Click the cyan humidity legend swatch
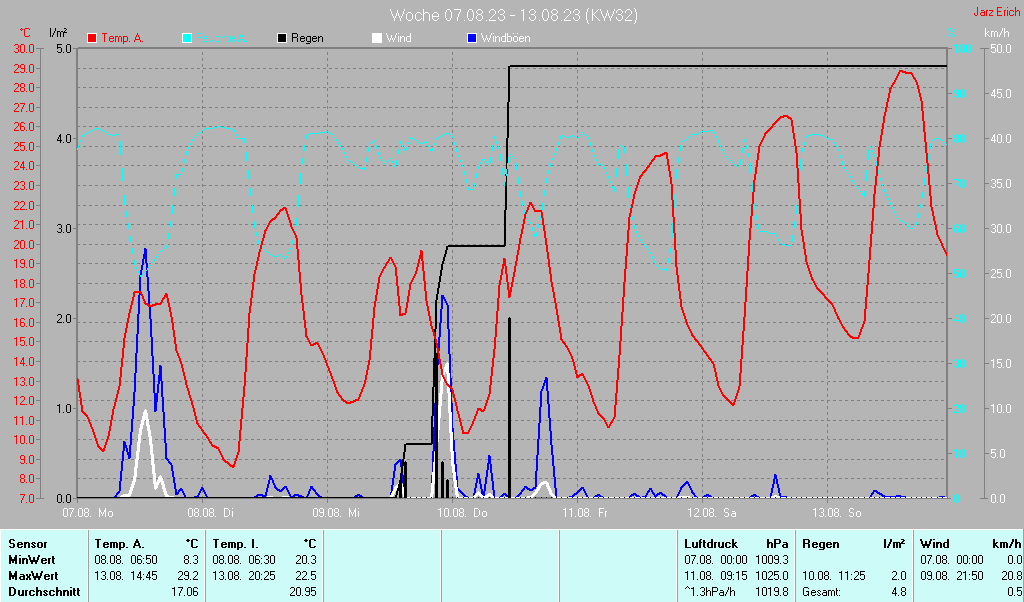 [187, 38]
